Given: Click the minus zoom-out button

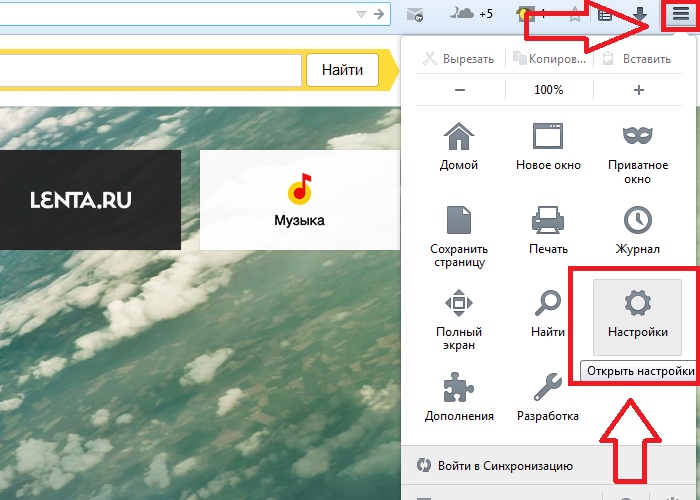Looking at the screenshot, I should click(459, 90).
